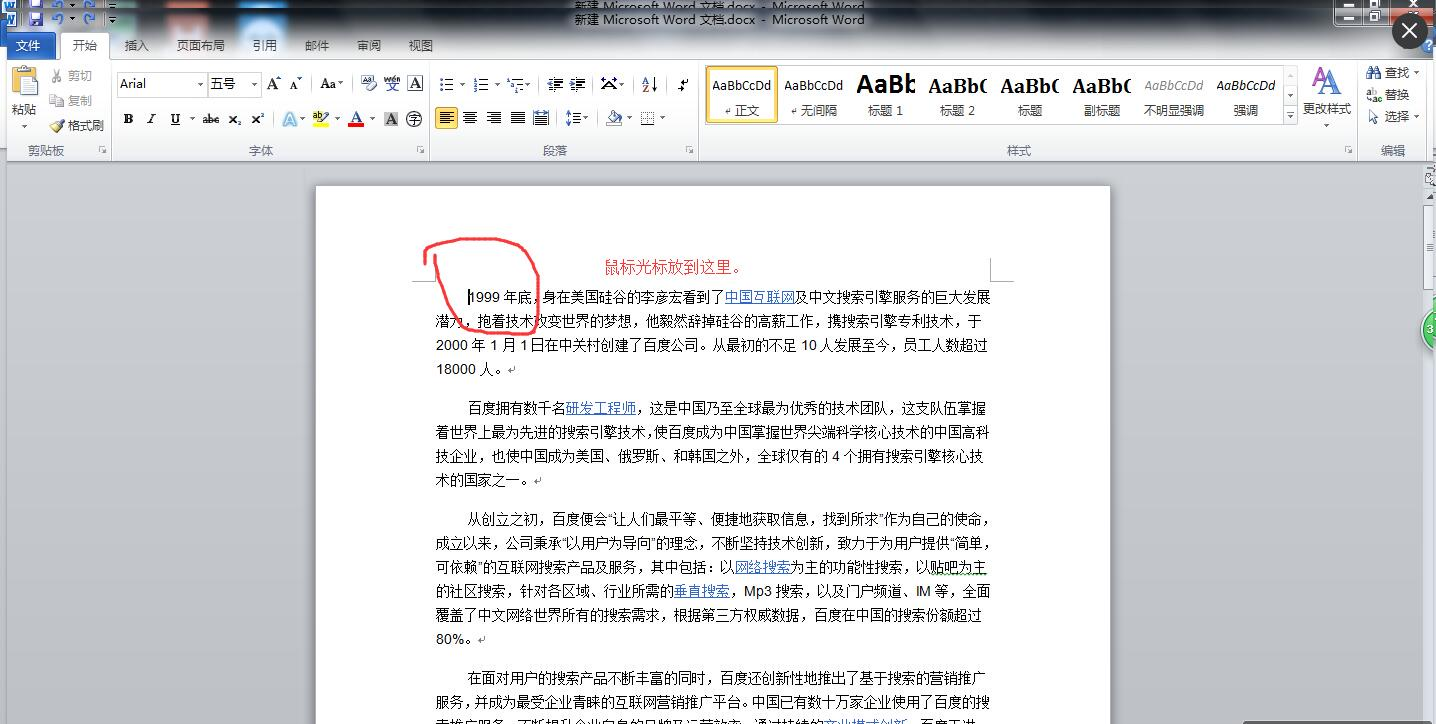
Task: Apply superscript formatting
Action: [257, 119]
